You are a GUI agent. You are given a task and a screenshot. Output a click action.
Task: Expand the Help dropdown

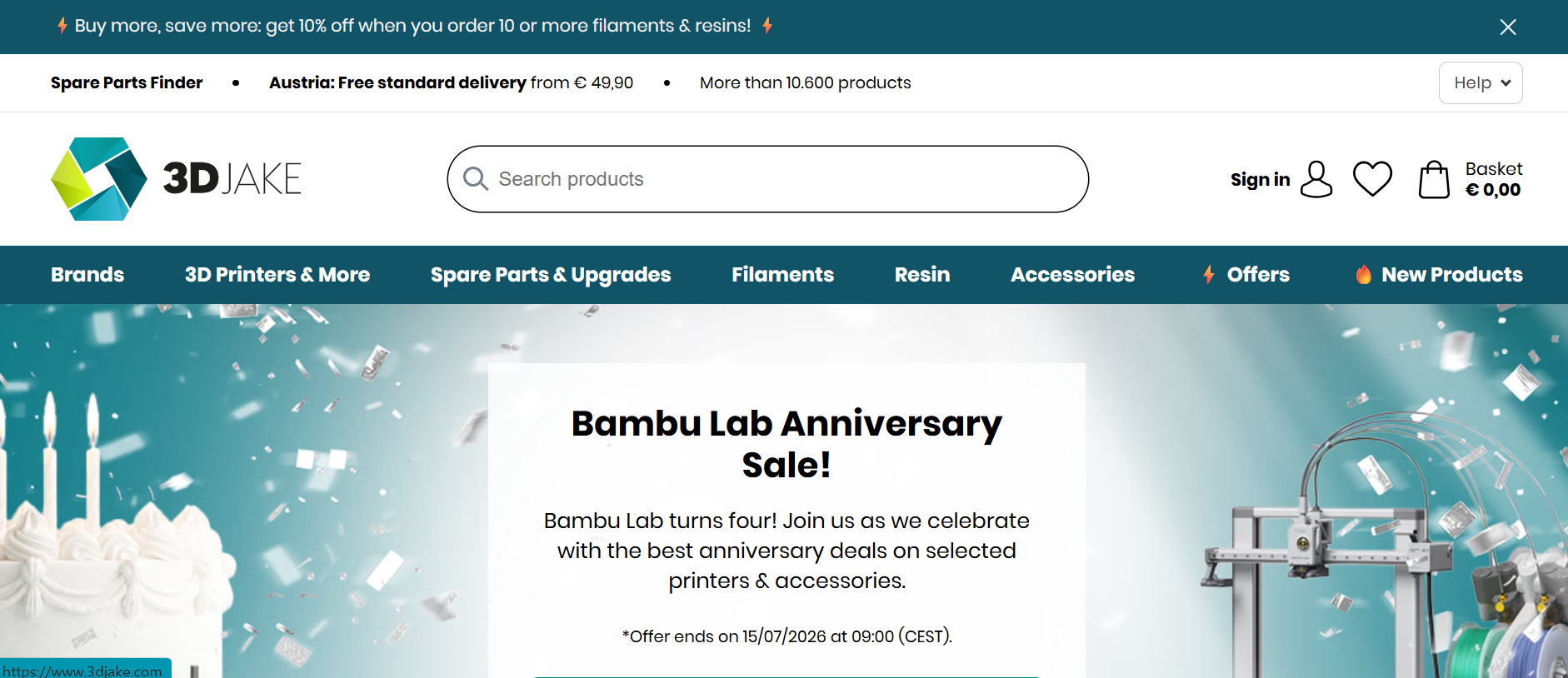(1481, 82)
